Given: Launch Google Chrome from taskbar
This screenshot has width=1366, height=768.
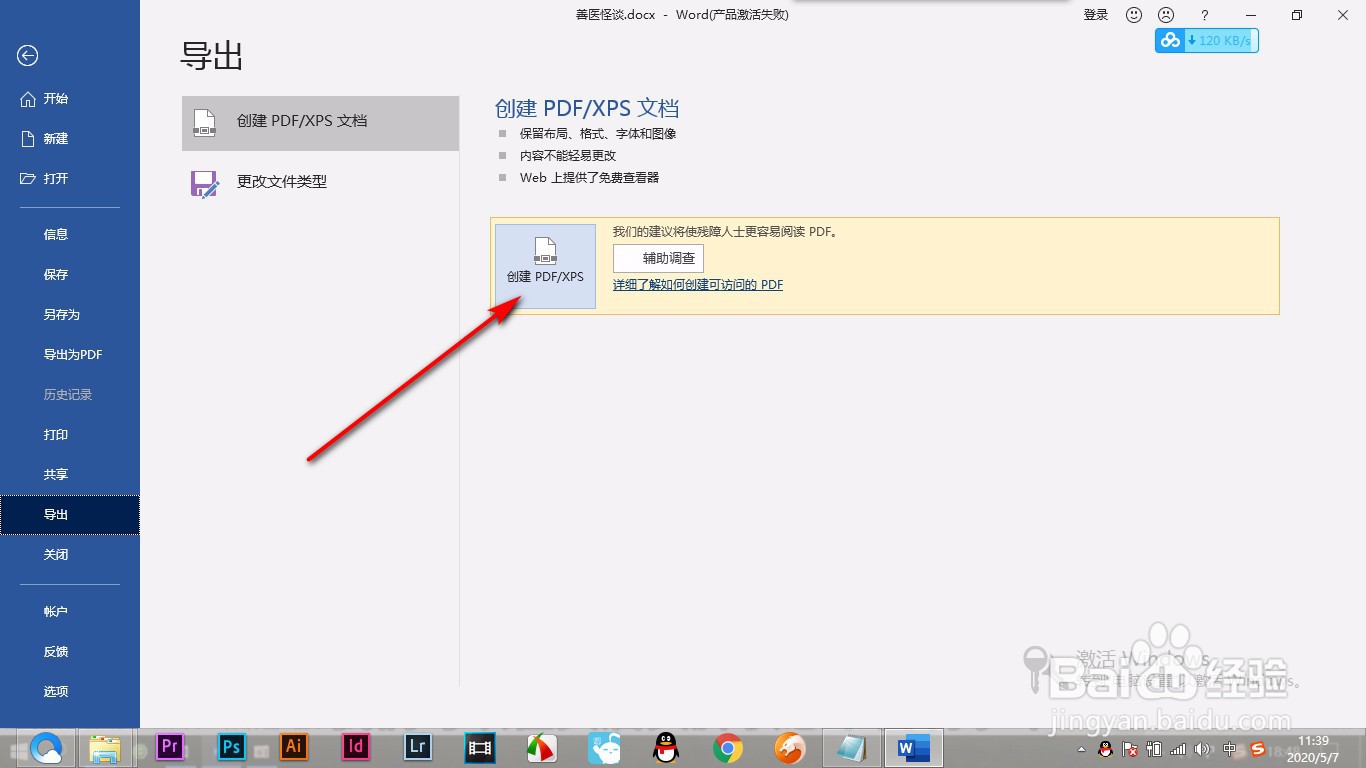Looking at the screenshot, I should pos(727,747).
